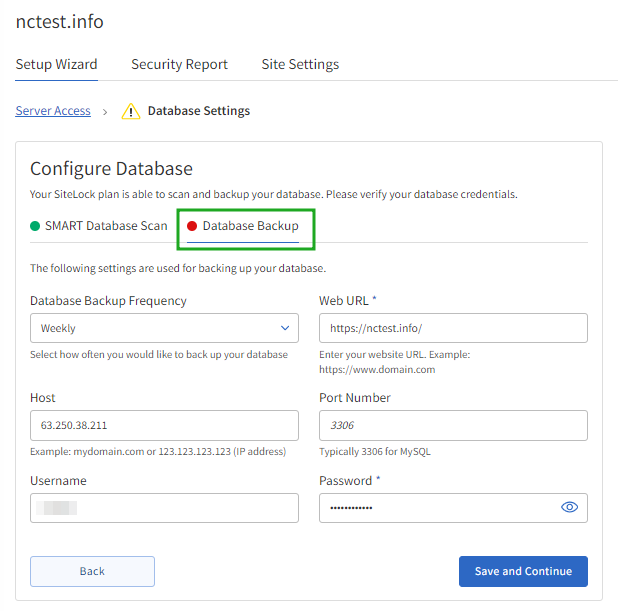Open the Database Backup Frequency dropdown
Viewport: 618px width, 611px height.
click(x=164, y=328)
